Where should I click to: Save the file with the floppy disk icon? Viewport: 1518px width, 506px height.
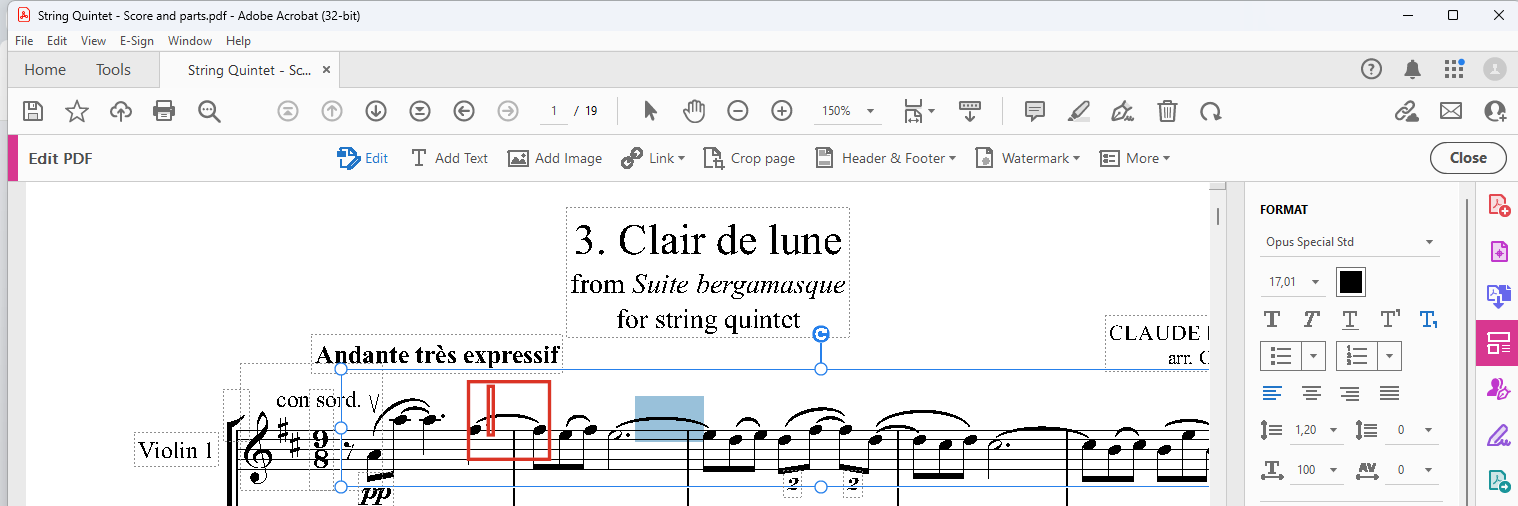click(x=33, y=111)
